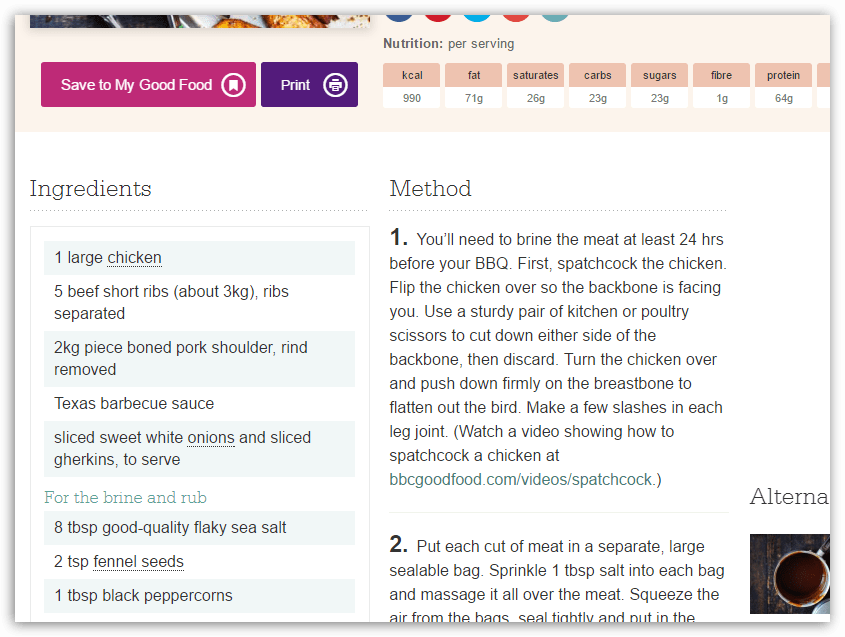Share via the red Pinterest circle

(438, 17)
